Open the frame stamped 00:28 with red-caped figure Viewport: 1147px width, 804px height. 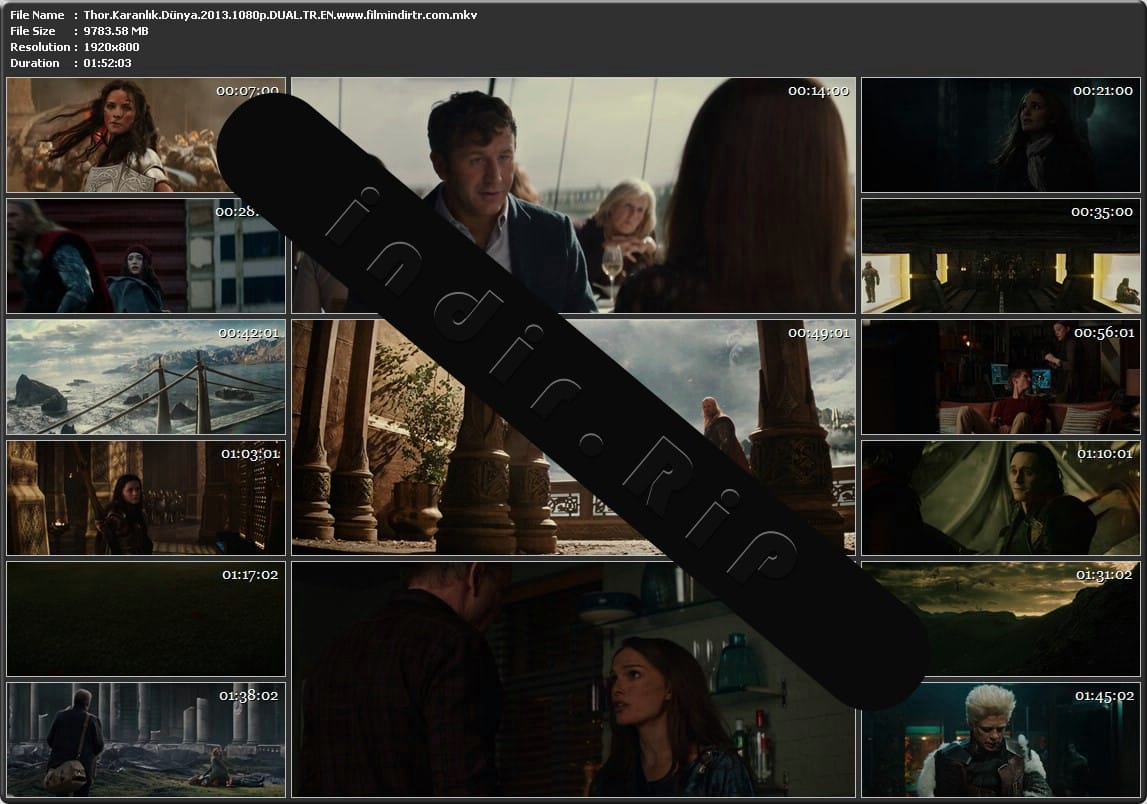(146, 256)
